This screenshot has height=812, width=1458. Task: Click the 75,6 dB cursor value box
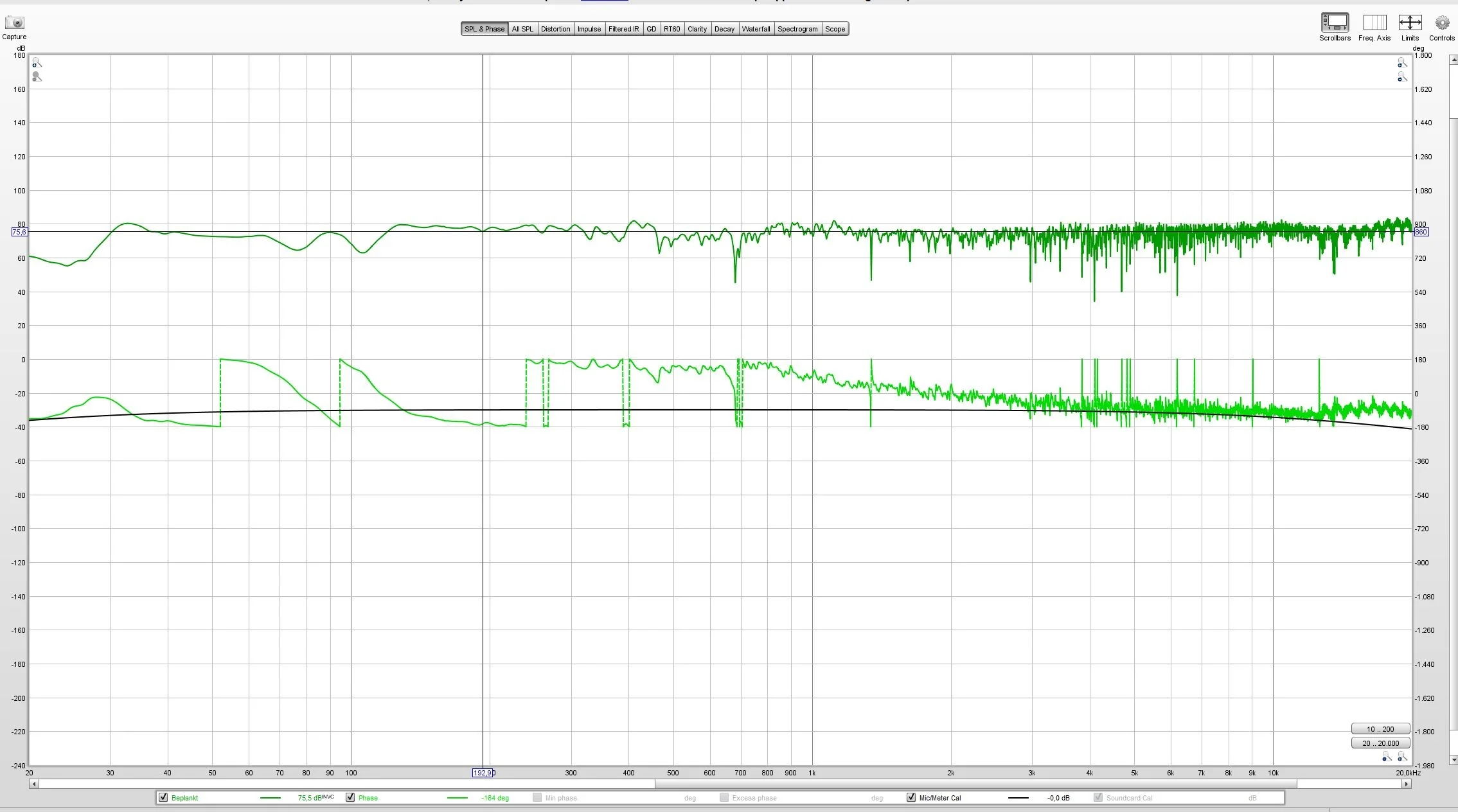point(19,232)
